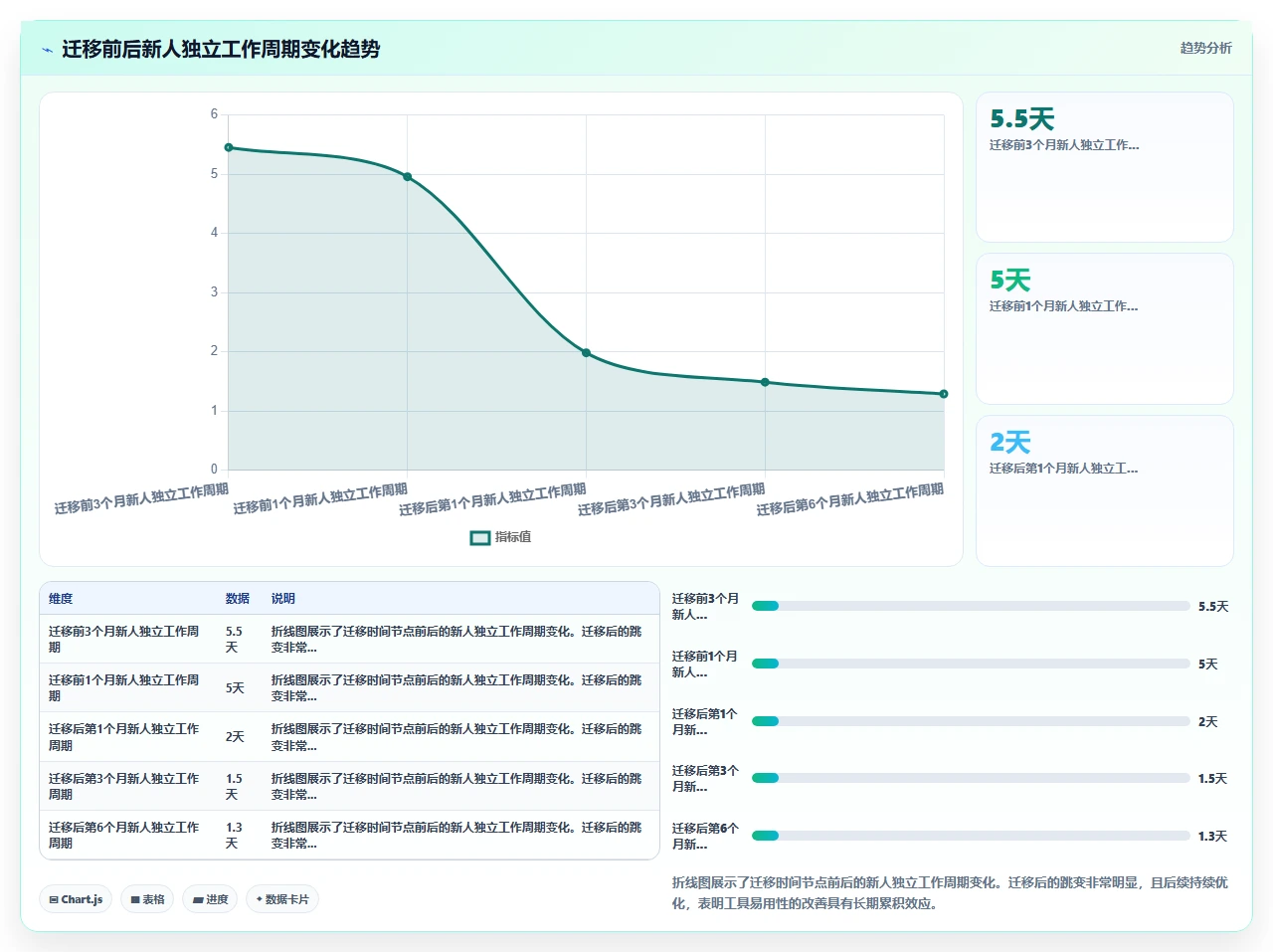Click the x-axis label 迁移后第6个月新人独立工作周期

[850, 499]
